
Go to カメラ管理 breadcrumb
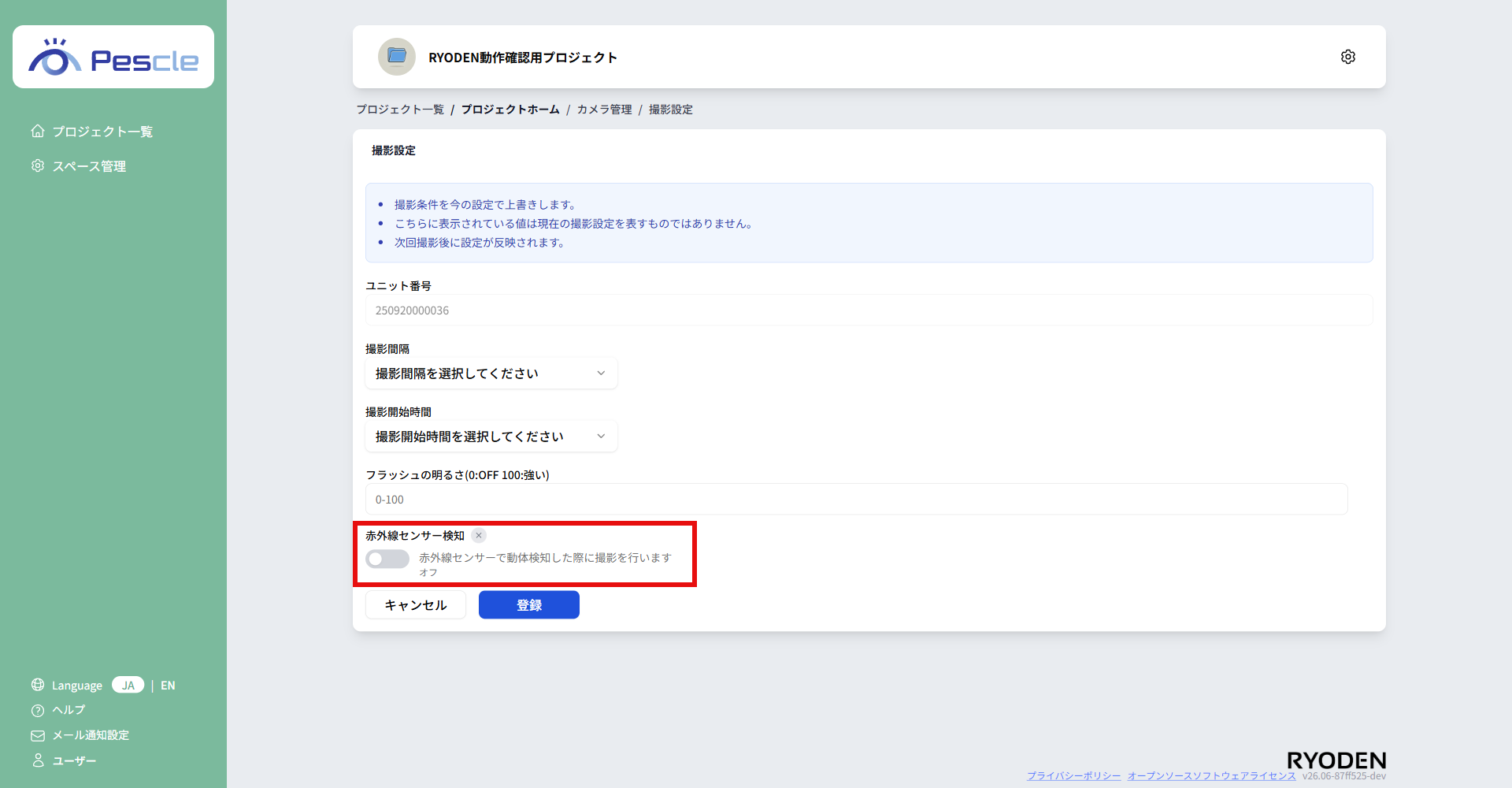(604, 110)
